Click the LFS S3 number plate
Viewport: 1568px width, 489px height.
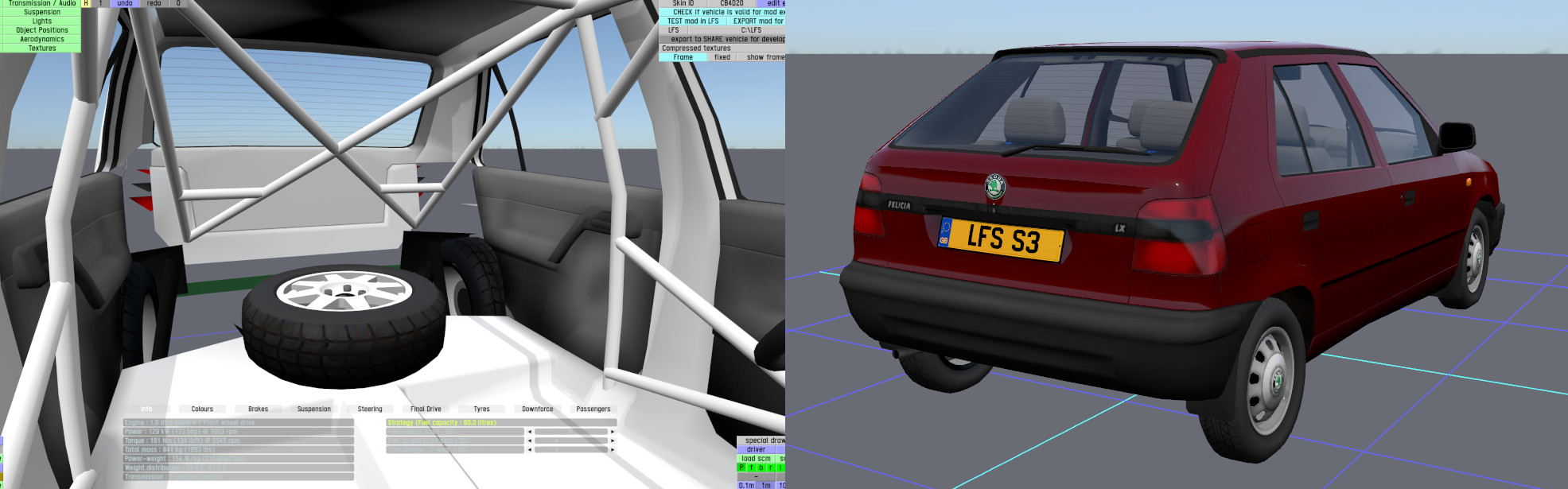(x=1002, y=239)
